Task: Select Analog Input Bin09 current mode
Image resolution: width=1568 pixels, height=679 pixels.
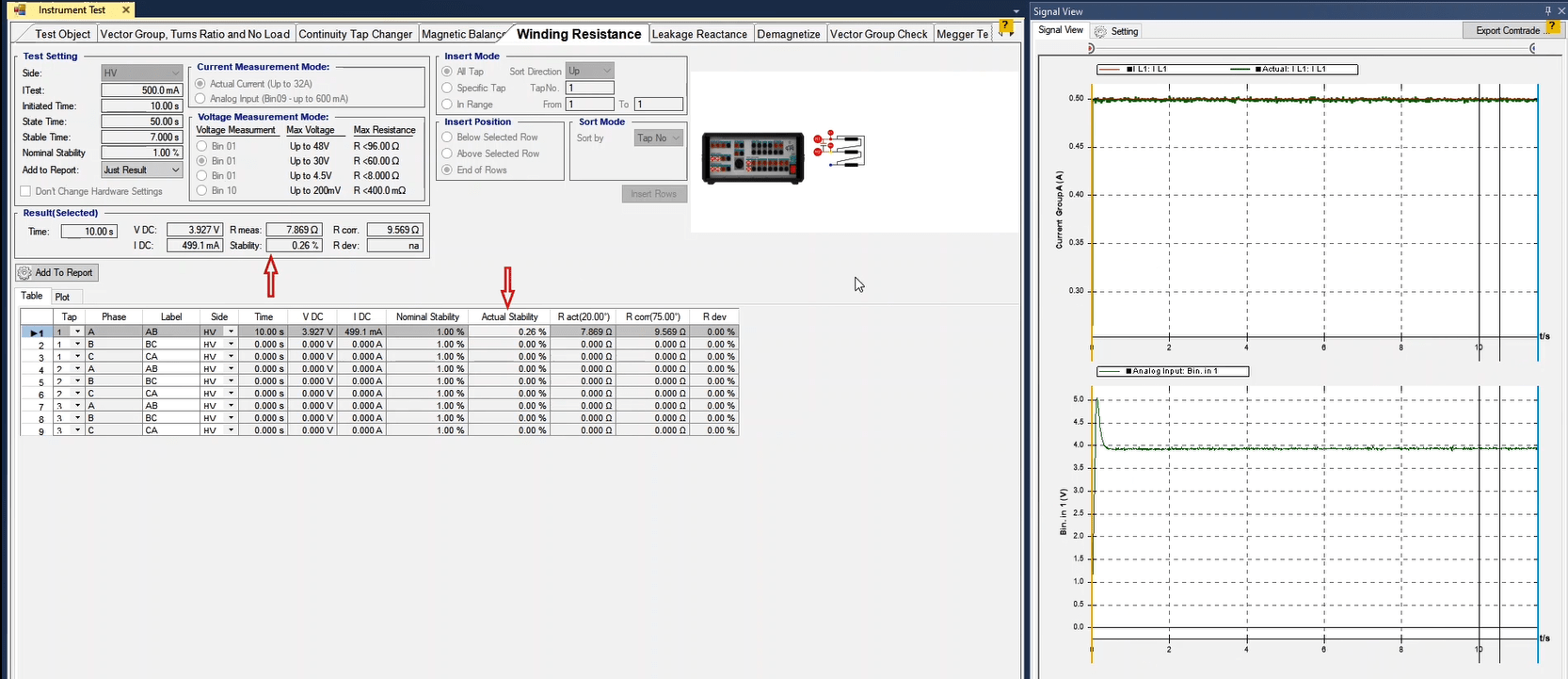Action: point(200,98)
